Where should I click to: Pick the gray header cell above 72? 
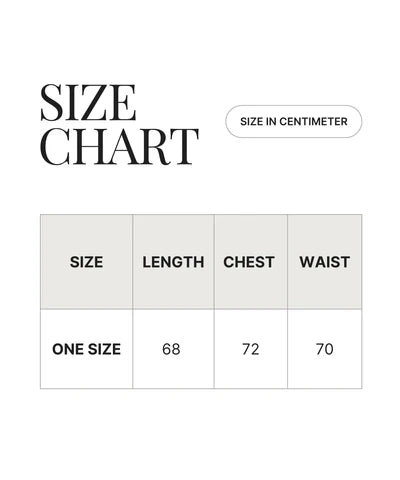pyautogui.click(x=251, y=262)
